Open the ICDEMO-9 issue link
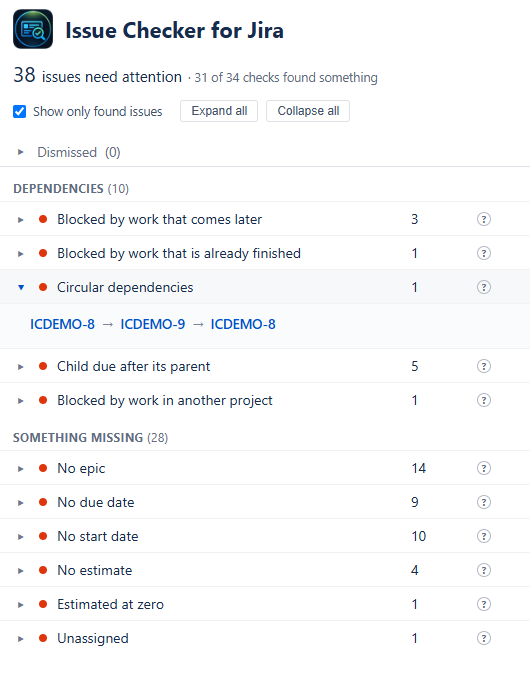530x676 pixels. coord(153,324)
